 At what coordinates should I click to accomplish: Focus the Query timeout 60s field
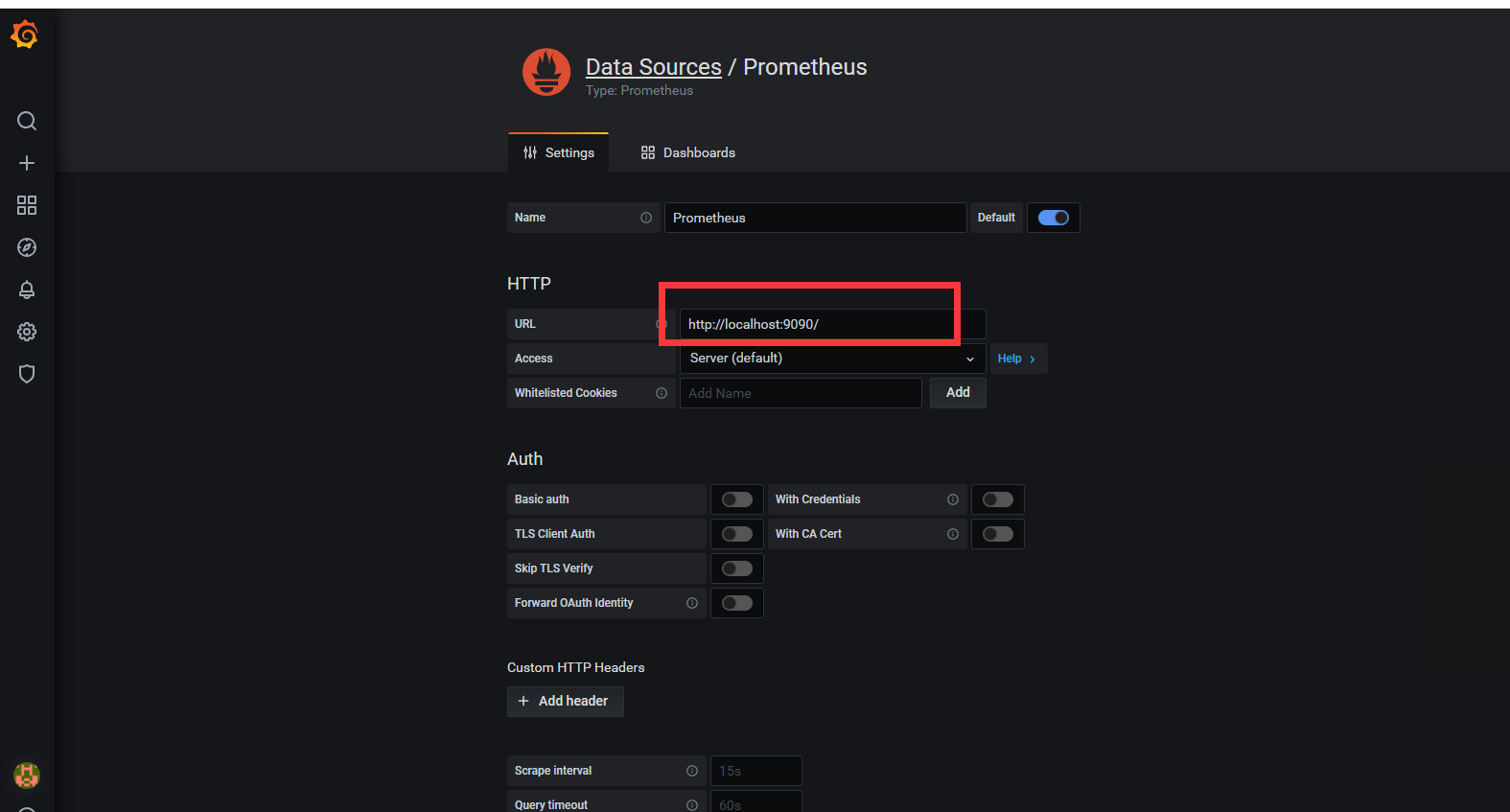(756, 802)
